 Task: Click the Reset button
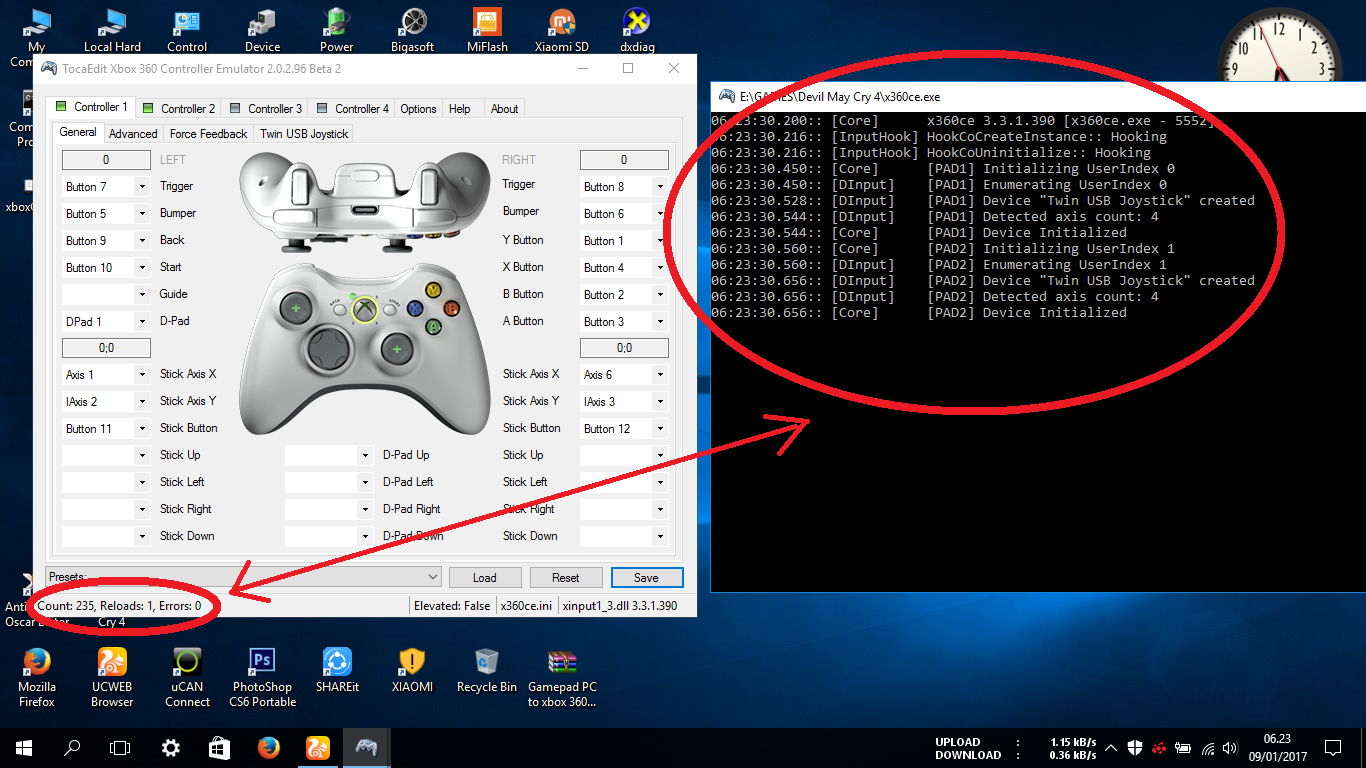(565, 578)
